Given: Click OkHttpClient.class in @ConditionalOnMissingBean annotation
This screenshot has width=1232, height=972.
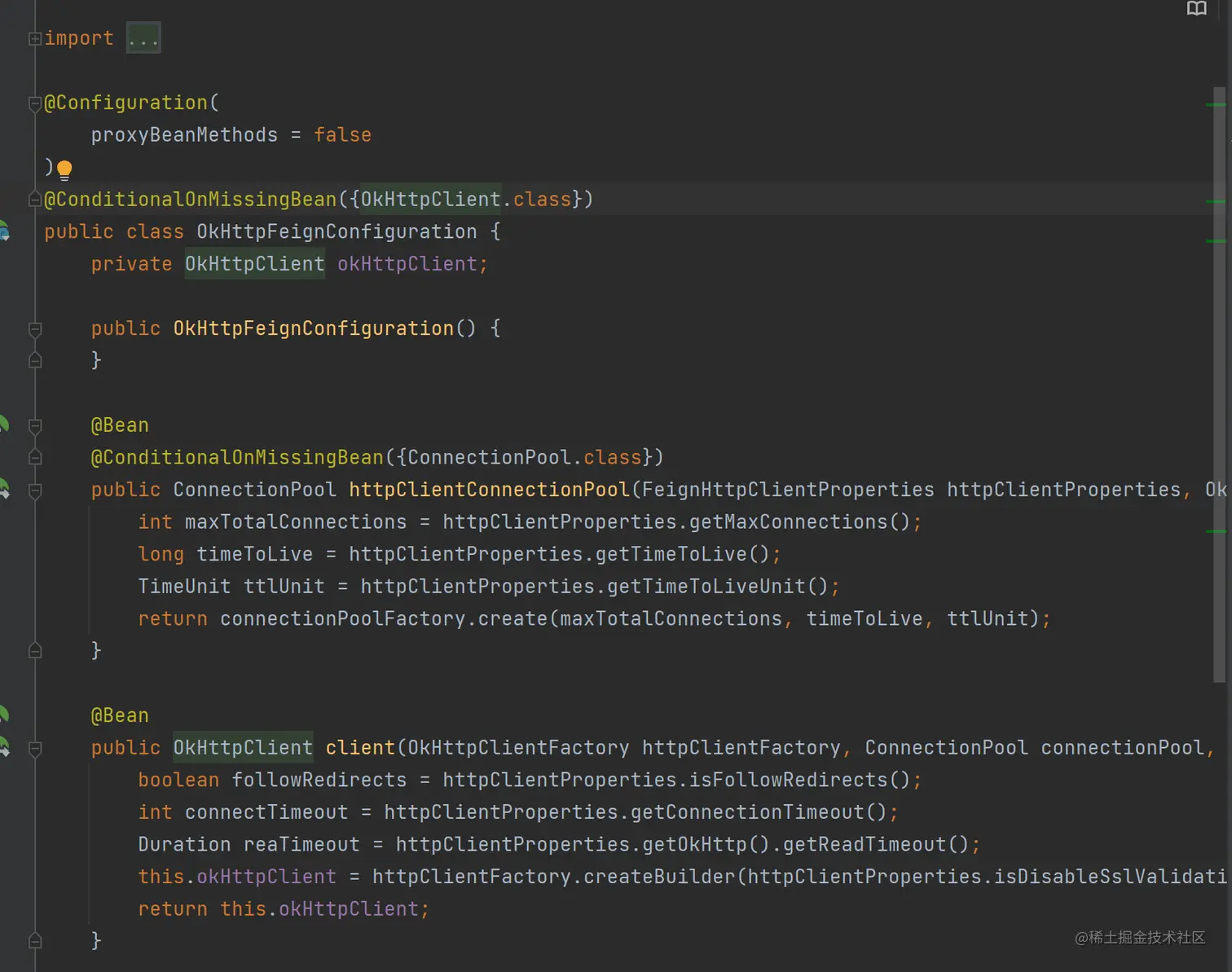Looking at the screenshot, I should pyautogui.click(x=466, y=200).
